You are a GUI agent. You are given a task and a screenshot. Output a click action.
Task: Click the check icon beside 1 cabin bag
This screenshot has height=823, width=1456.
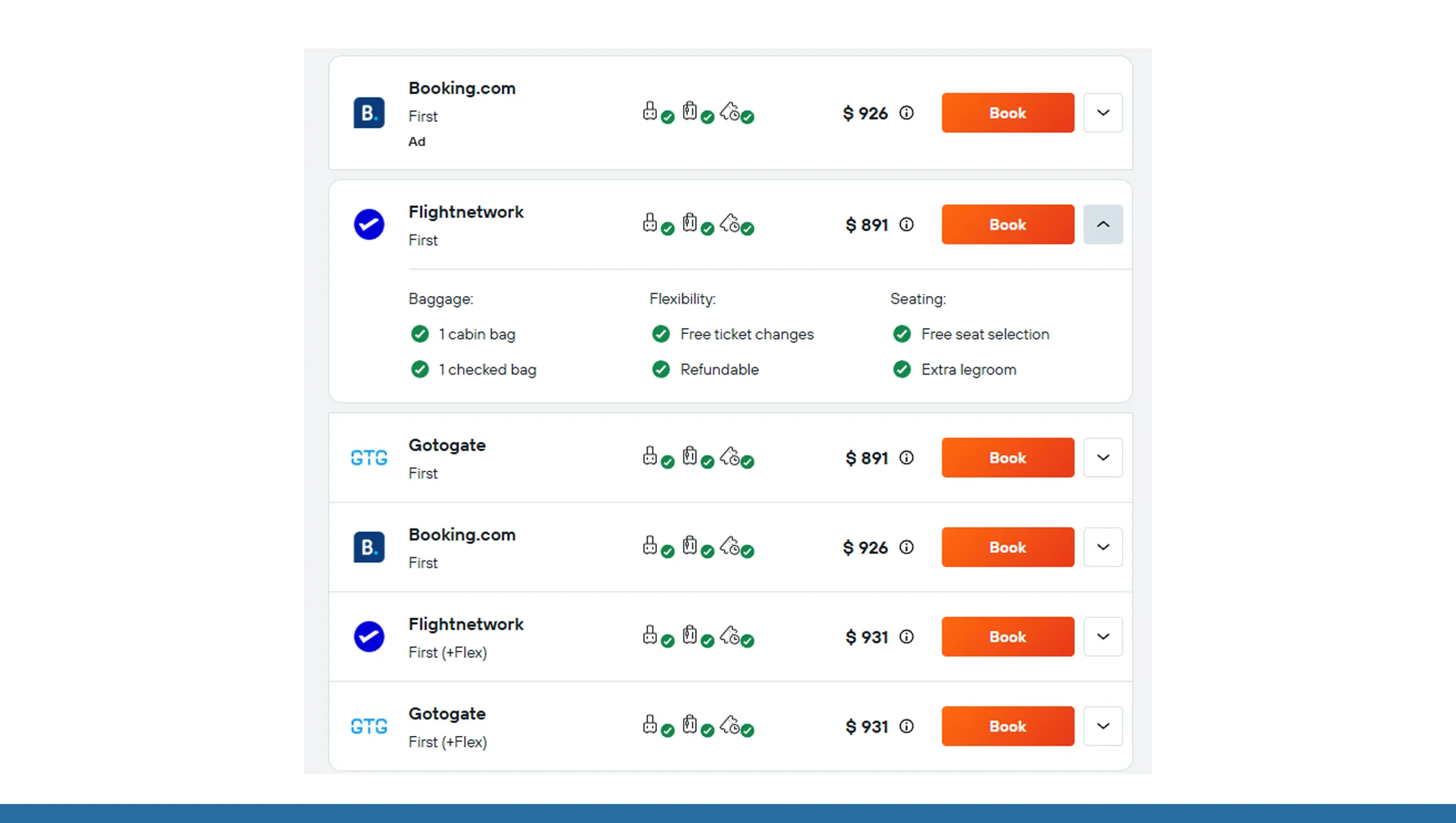pos(420,333)
